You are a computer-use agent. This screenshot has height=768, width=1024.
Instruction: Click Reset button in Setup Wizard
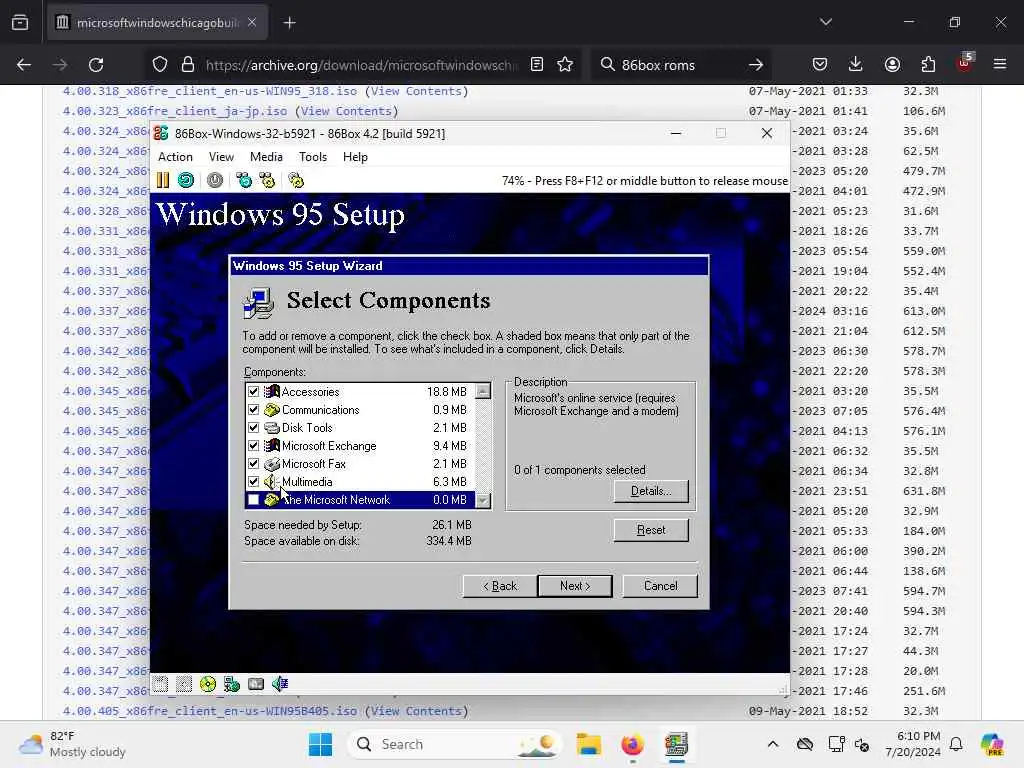[x=651, y=530]
